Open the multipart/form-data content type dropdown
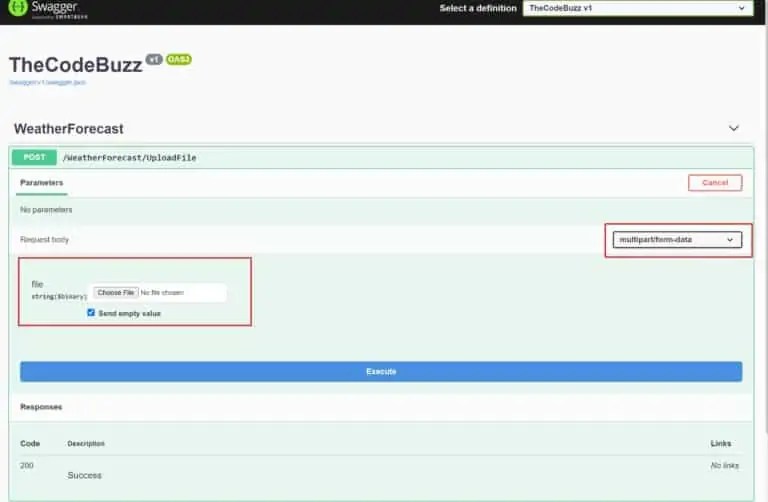 (677, 239)
